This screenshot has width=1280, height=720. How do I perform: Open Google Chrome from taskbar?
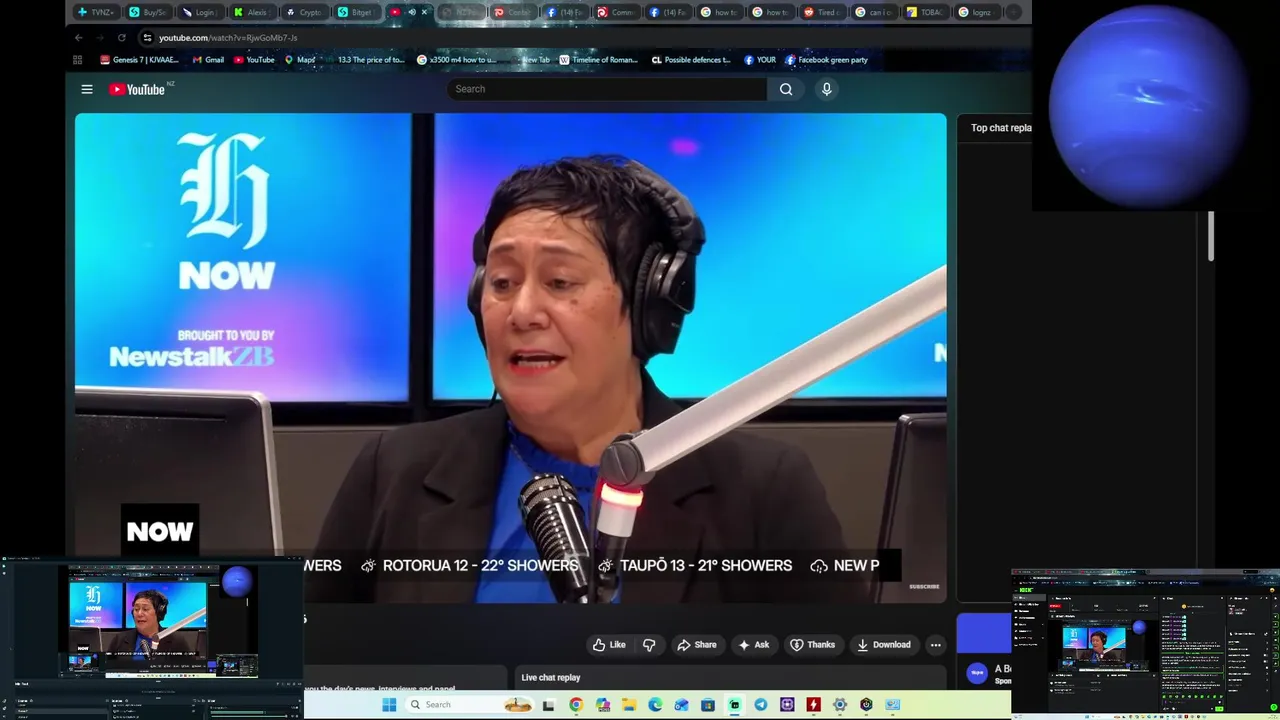pyautogui.click(x=576, y=705)
